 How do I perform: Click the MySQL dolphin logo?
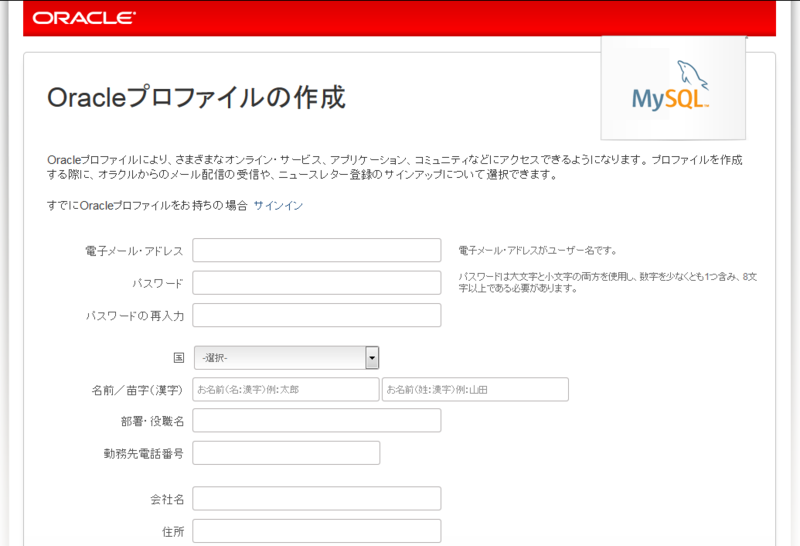pos(671,86)
